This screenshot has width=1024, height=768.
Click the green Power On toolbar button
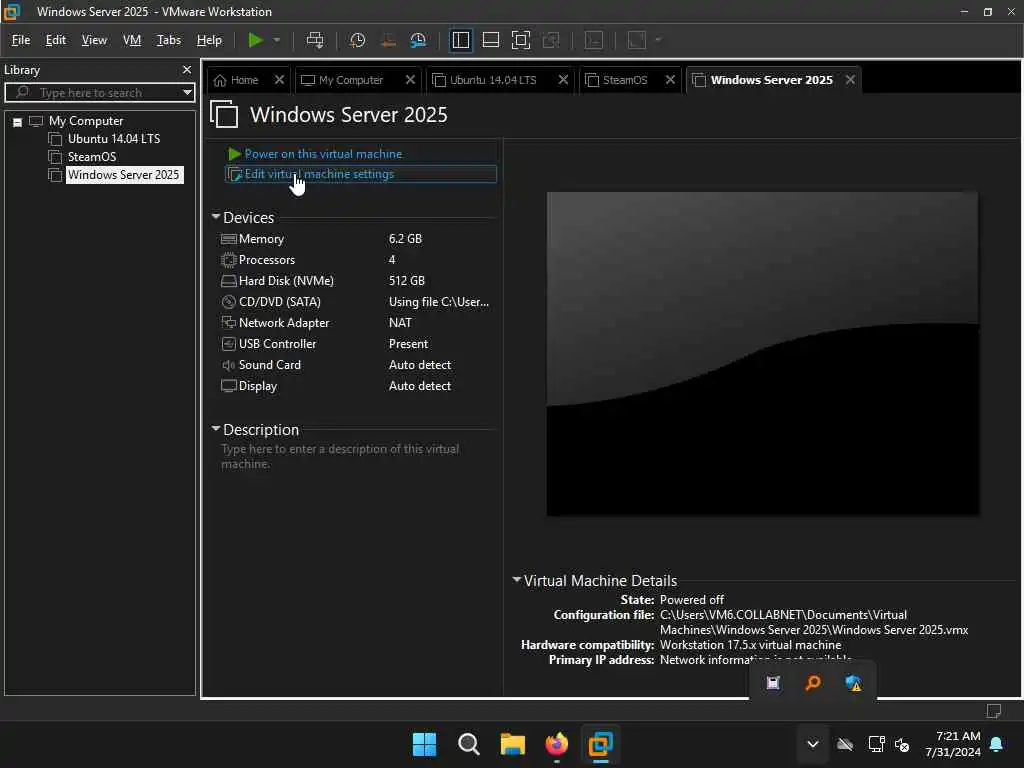click(255, 40)
